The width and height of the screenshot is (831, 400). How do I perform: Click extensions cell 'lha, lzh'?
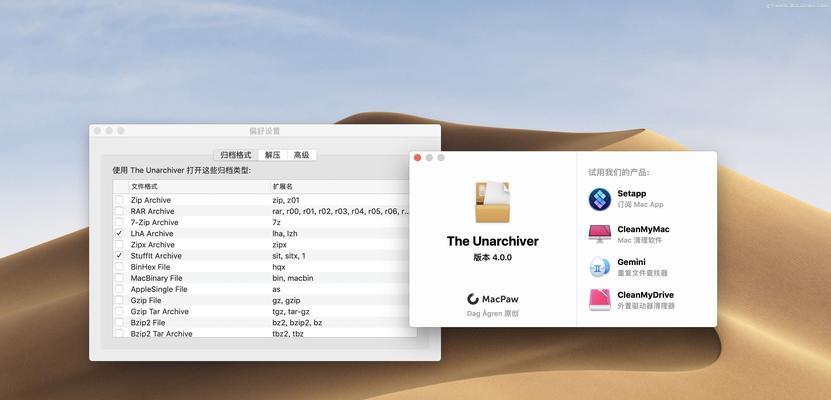click(x=286, y=234)
